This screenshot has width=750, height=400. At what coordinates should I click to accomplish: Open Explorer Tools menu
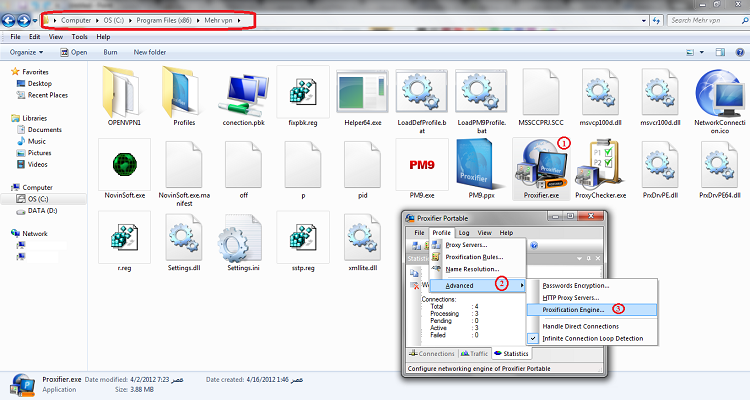coord(79,36)
